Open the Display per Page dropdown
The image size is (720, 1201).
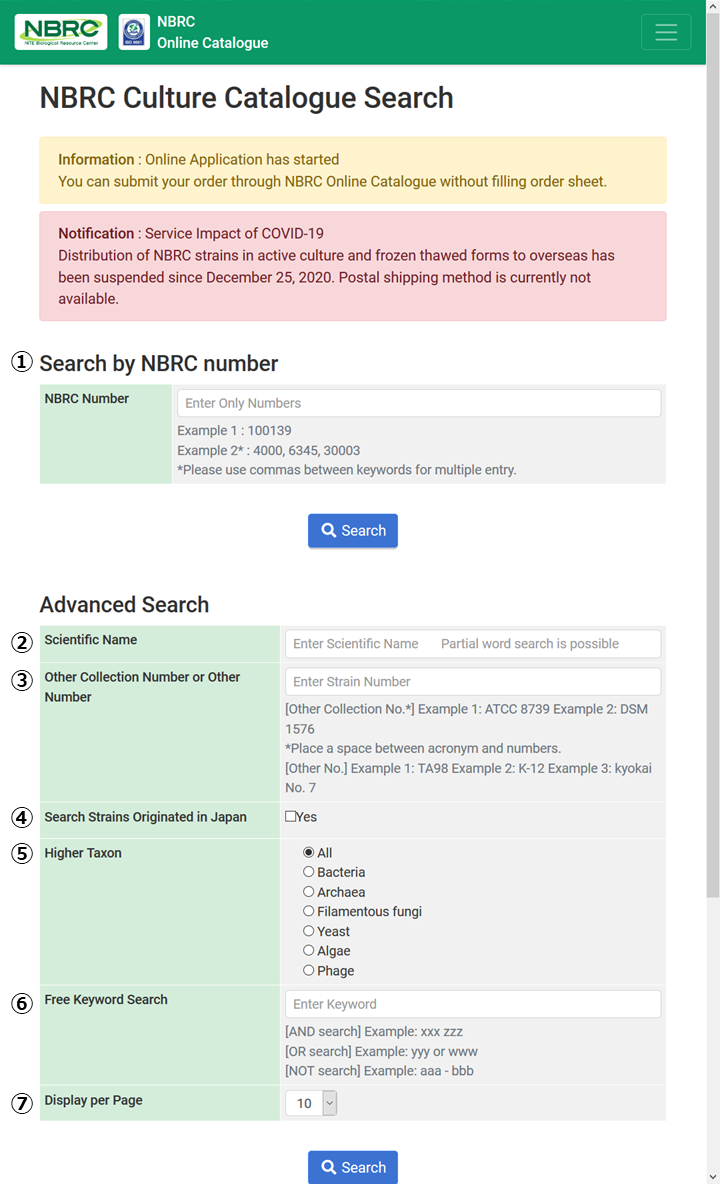coord(312,1104)
